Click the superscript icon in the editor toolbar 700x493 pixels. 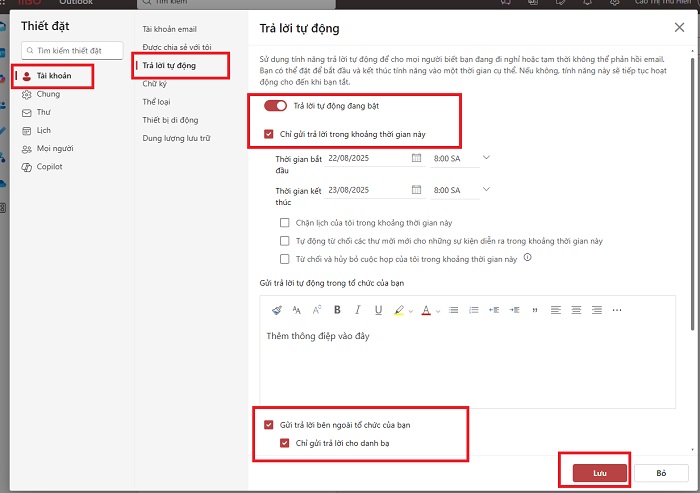[317, 310]
